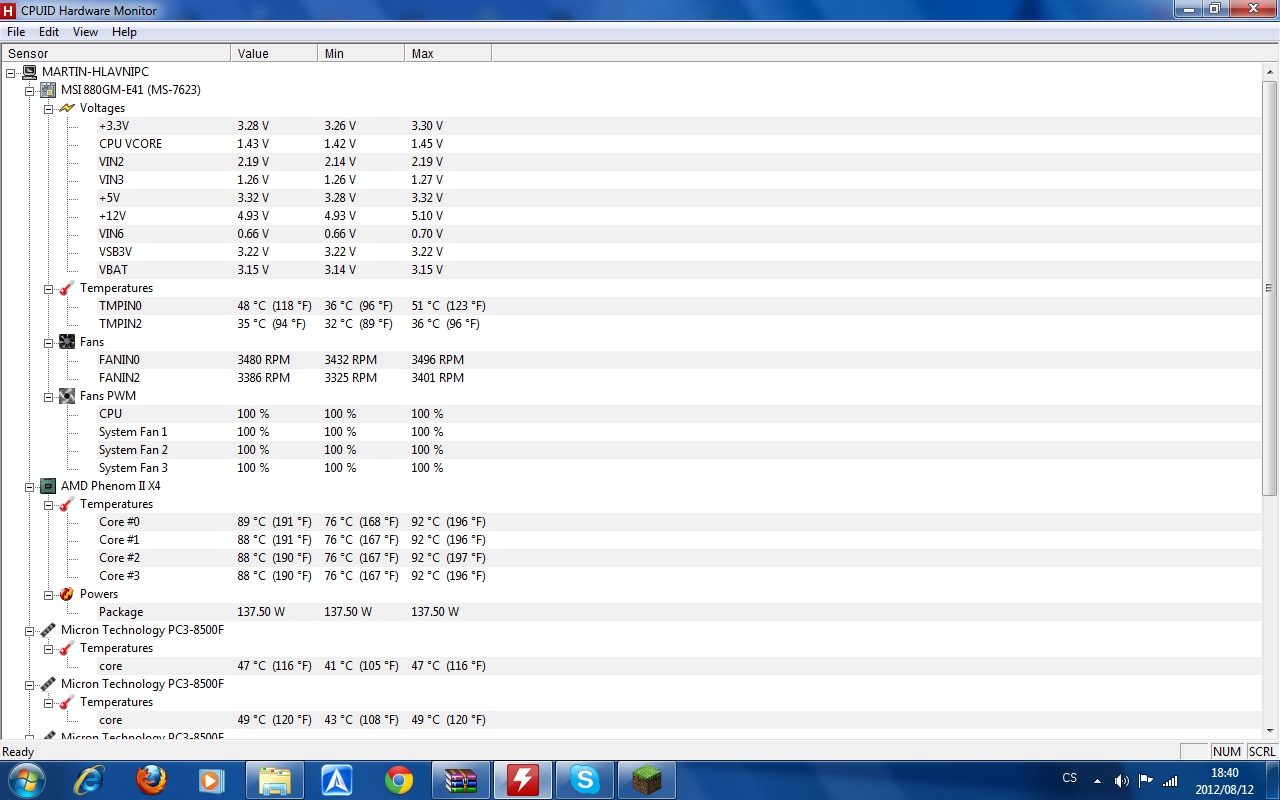Switch to Skype on the taskbar
The image size is (1280, 800).
pos(585,780)
